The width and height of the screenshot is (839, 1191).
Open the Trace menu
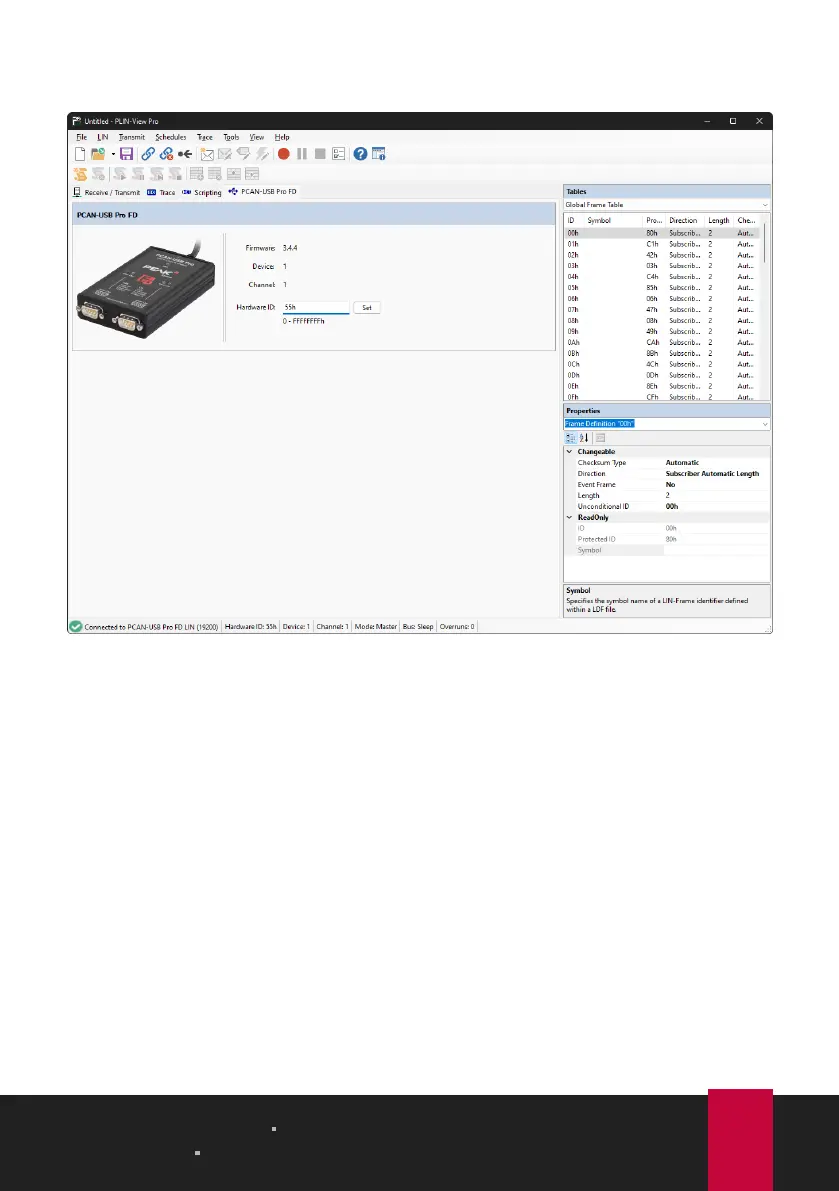pos(205,137)
